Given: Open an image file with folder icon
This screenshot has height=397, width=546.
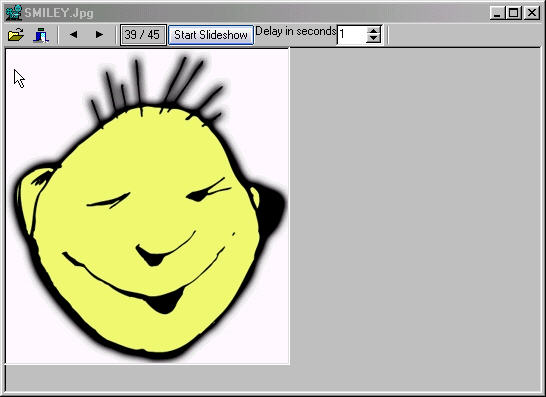Looking at the screenshot, I should point(16,34).
